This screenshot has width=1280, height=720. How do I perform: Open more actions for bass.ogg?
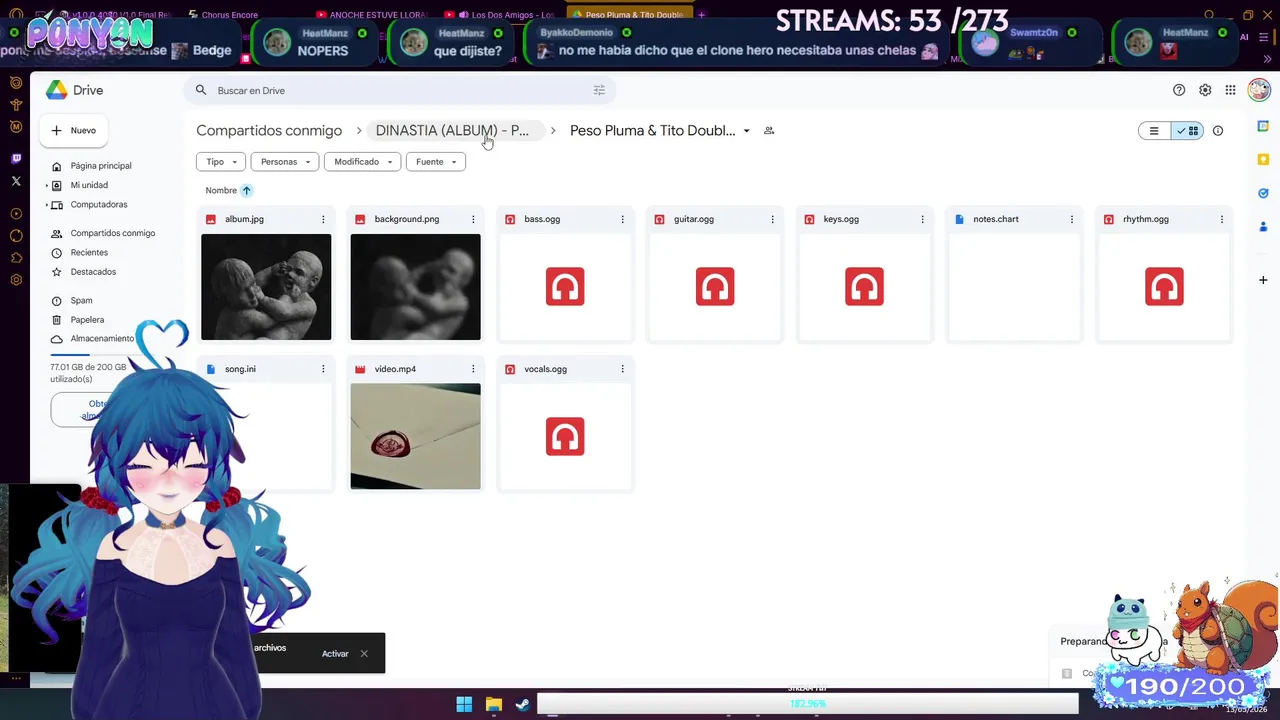(x=622, y=219)
